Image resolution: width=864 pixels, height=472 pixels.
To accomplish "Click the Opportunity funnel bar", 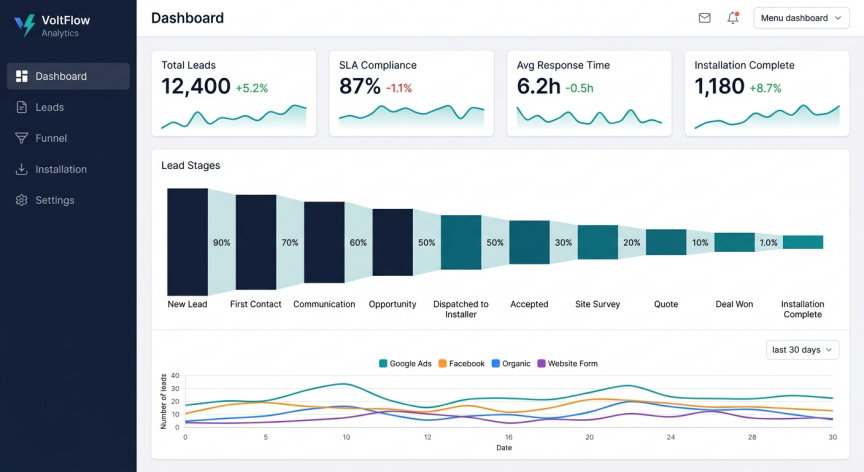I will pos(392,242).
